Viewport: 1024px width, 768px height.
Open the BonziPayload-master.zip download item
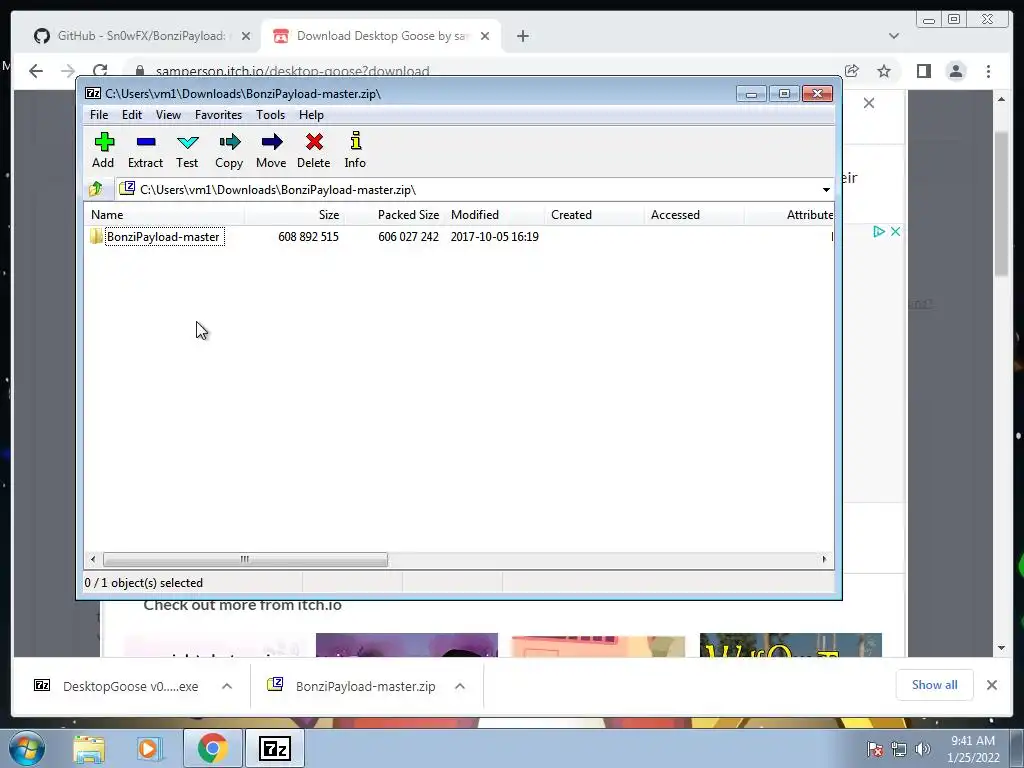[353, 686]
